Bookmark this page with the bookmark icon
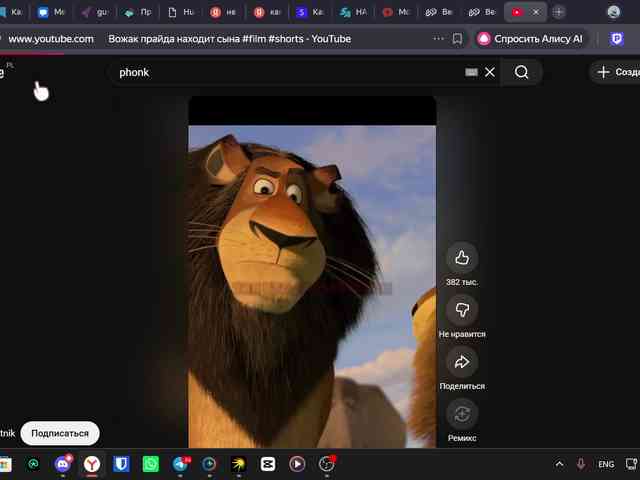This screenshot has width=640, height=480. (x=457, y=39)
